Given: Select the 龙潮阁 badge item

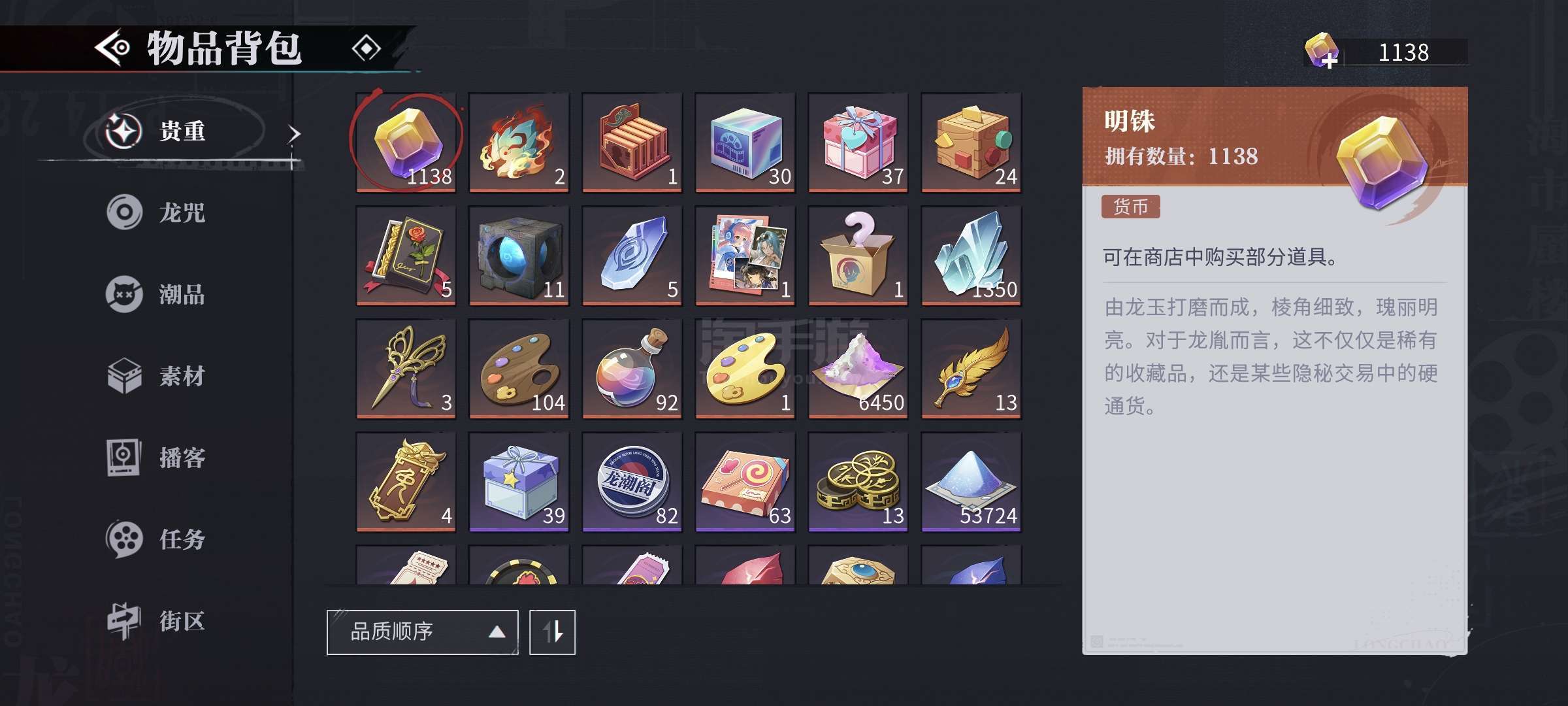Looking at the screenshot, I should coord(632,482).
